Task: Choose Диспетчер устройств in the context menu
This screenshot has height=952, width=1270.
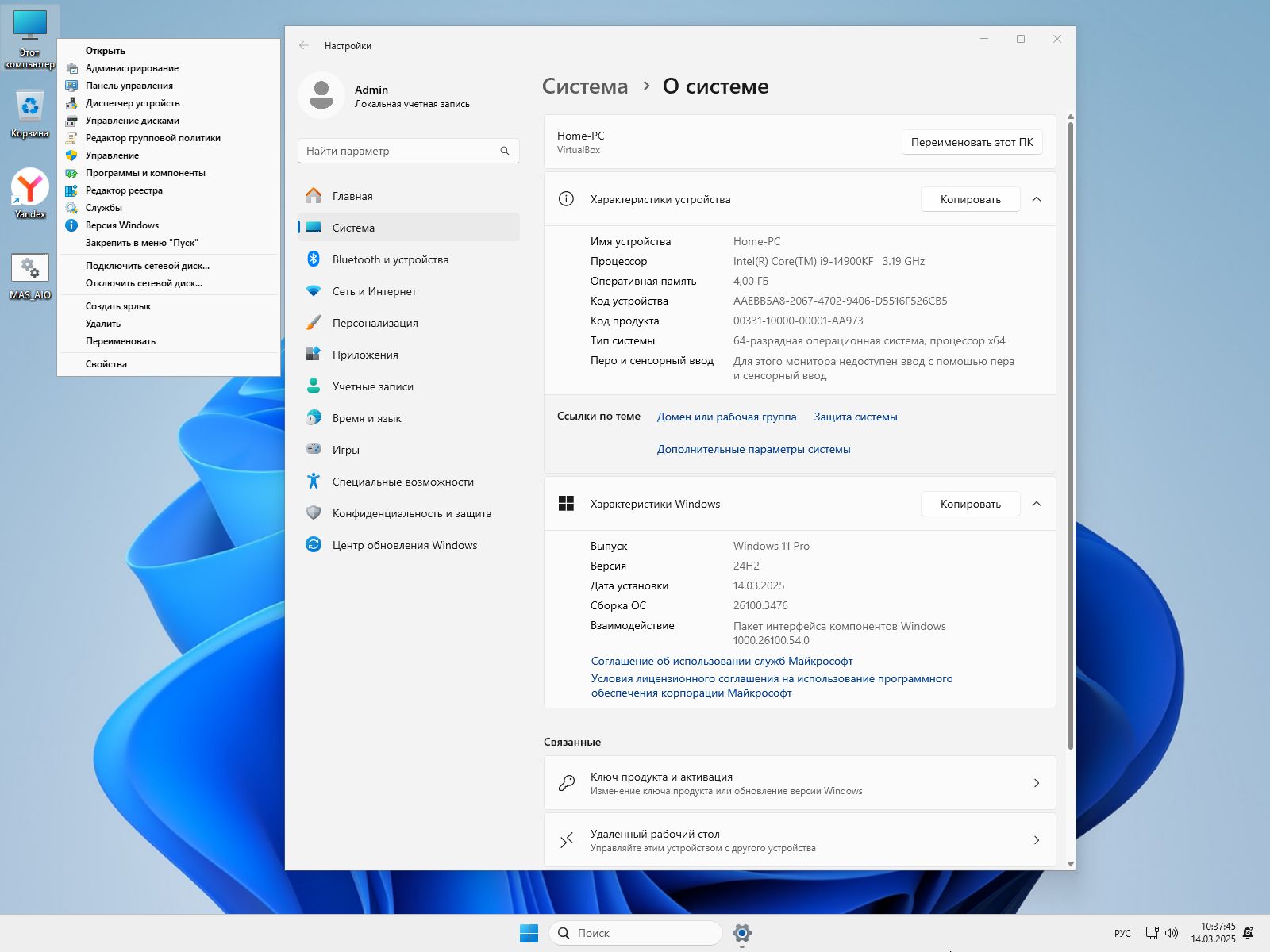Action: pos(169,103)
